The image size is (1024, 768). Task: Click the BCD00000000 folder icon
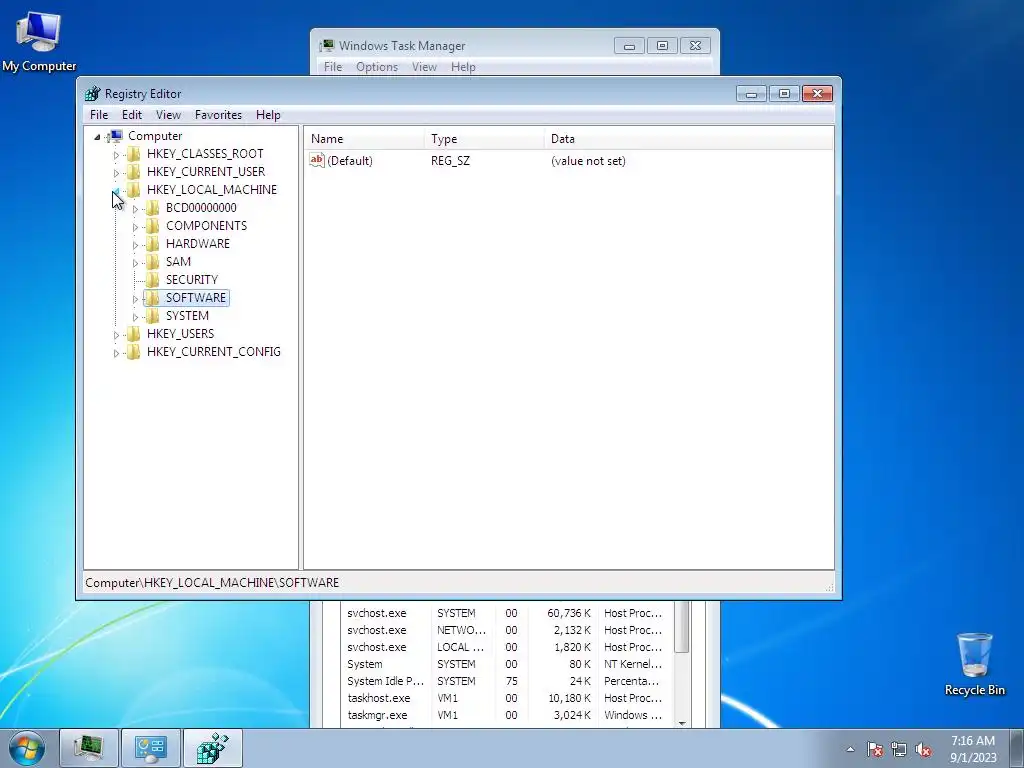point(152,208)
